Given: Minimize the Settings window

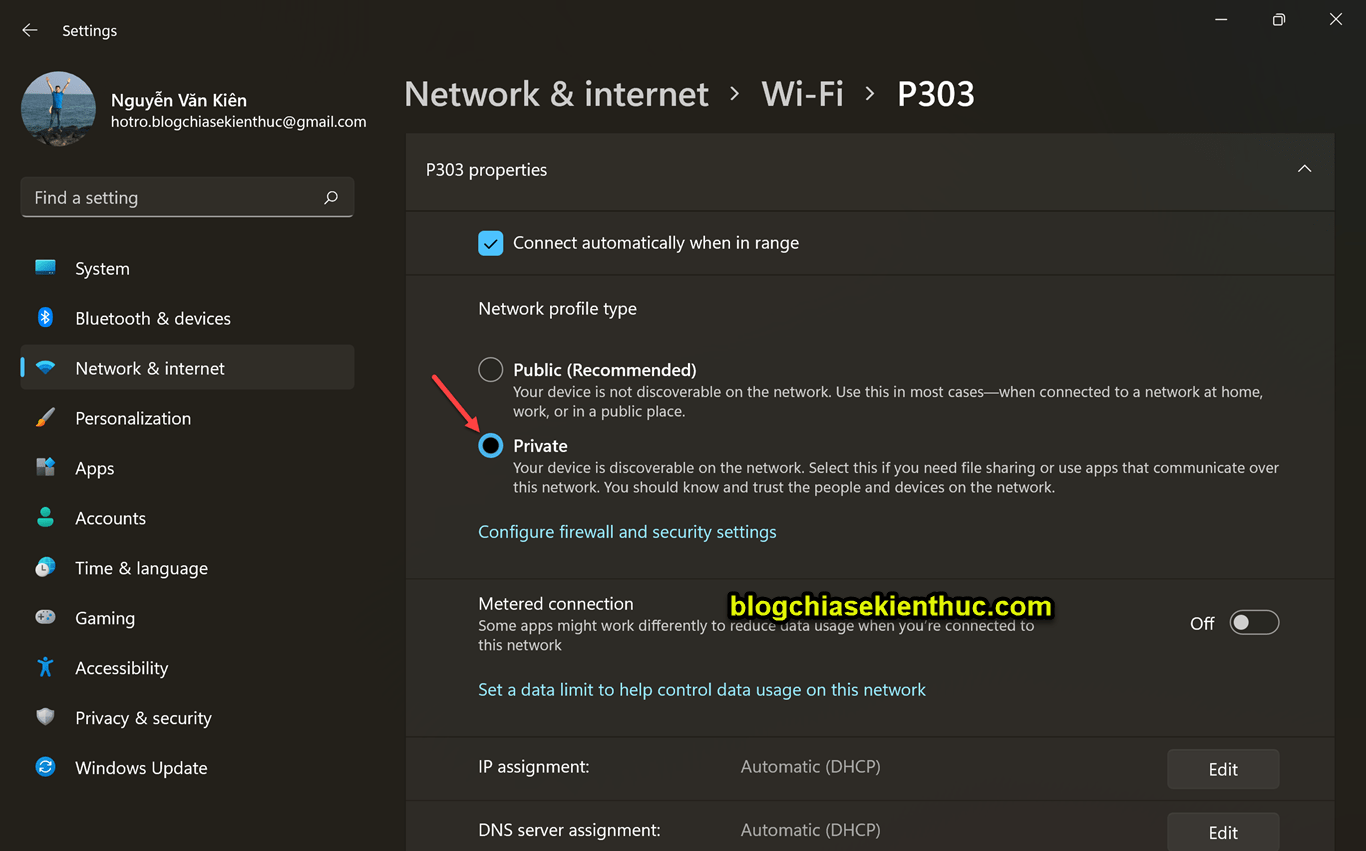Looking at the screenshot, I should point(1221,19).
